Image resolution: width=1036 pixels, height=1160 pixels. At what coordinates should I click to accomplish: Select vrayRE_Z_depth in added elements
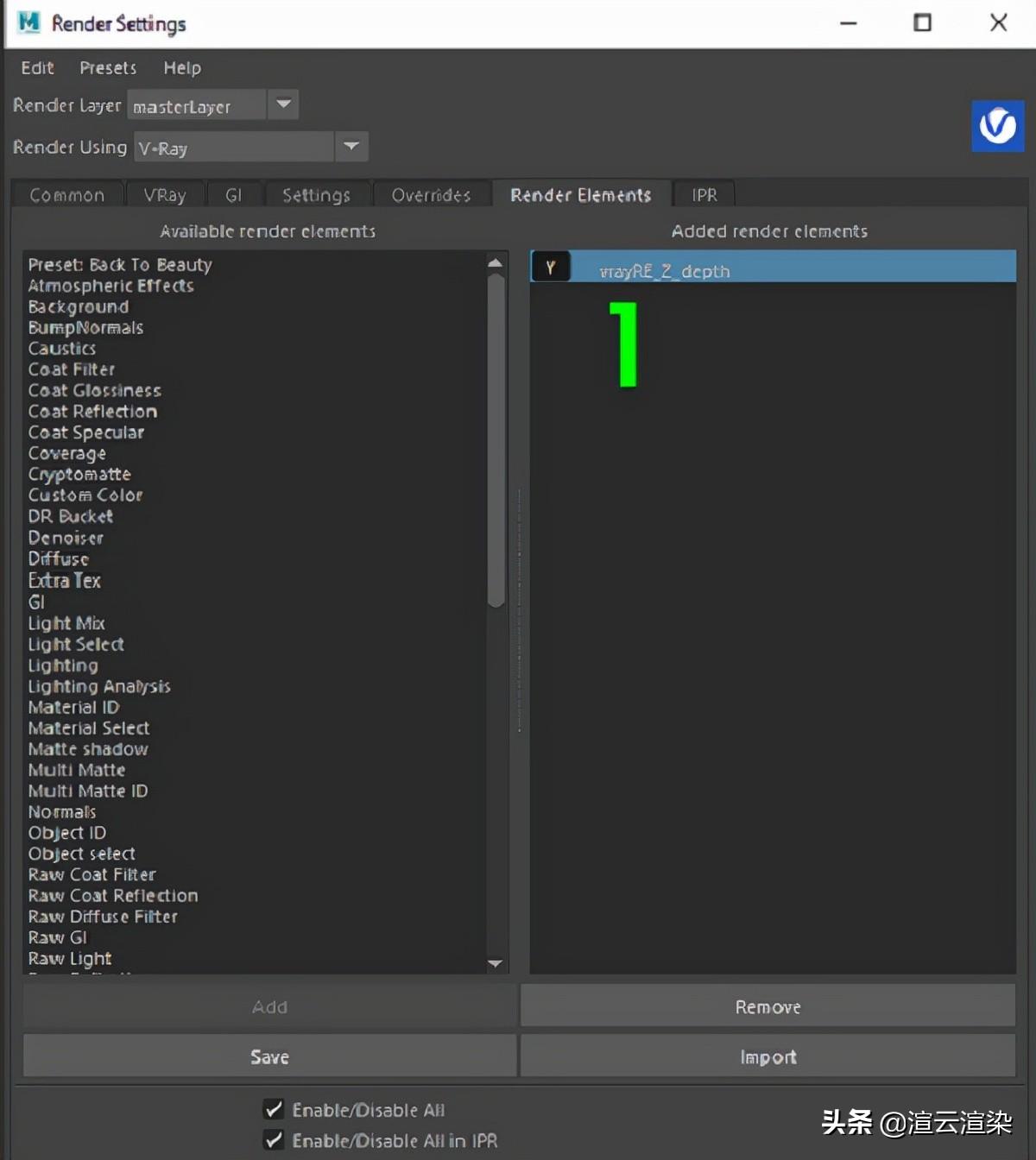click(x=773, y=268)
